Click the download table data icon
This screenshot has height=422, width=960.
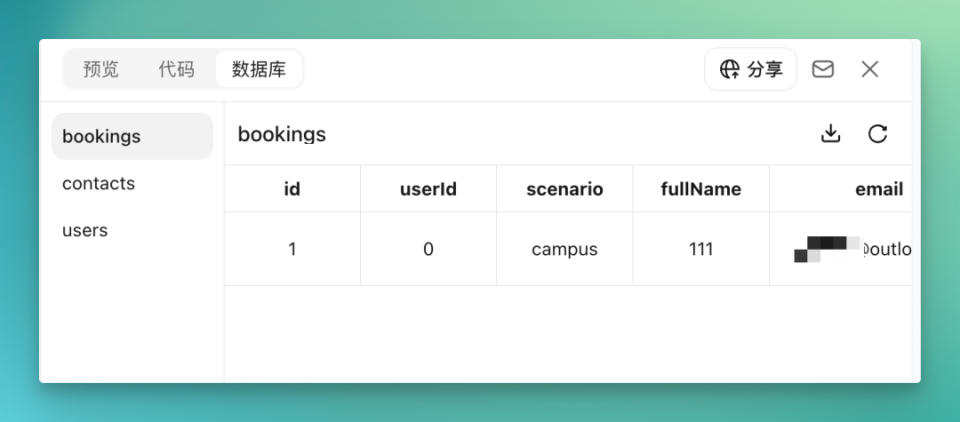click(x=830, y=134)
